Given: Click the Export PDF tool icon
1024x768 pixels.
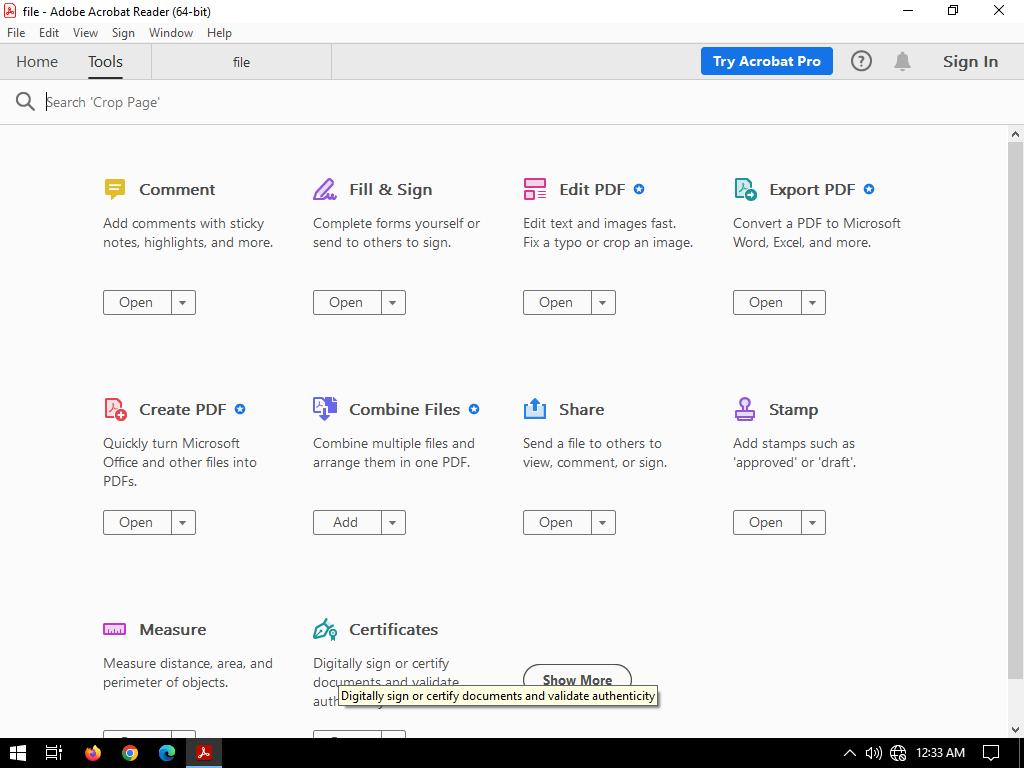Looking at the screenshot, I should point(745,189).
